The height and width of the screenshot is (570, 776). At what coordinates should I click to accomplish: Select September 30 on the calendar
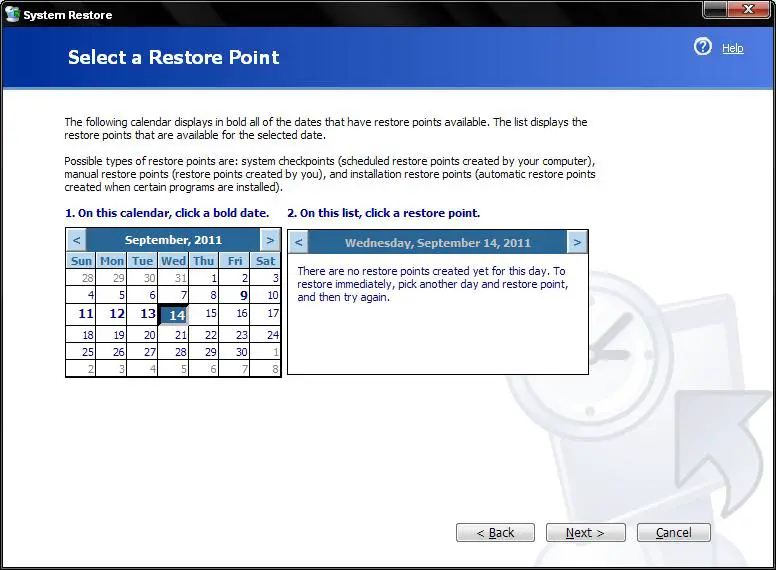click(235, 352)
